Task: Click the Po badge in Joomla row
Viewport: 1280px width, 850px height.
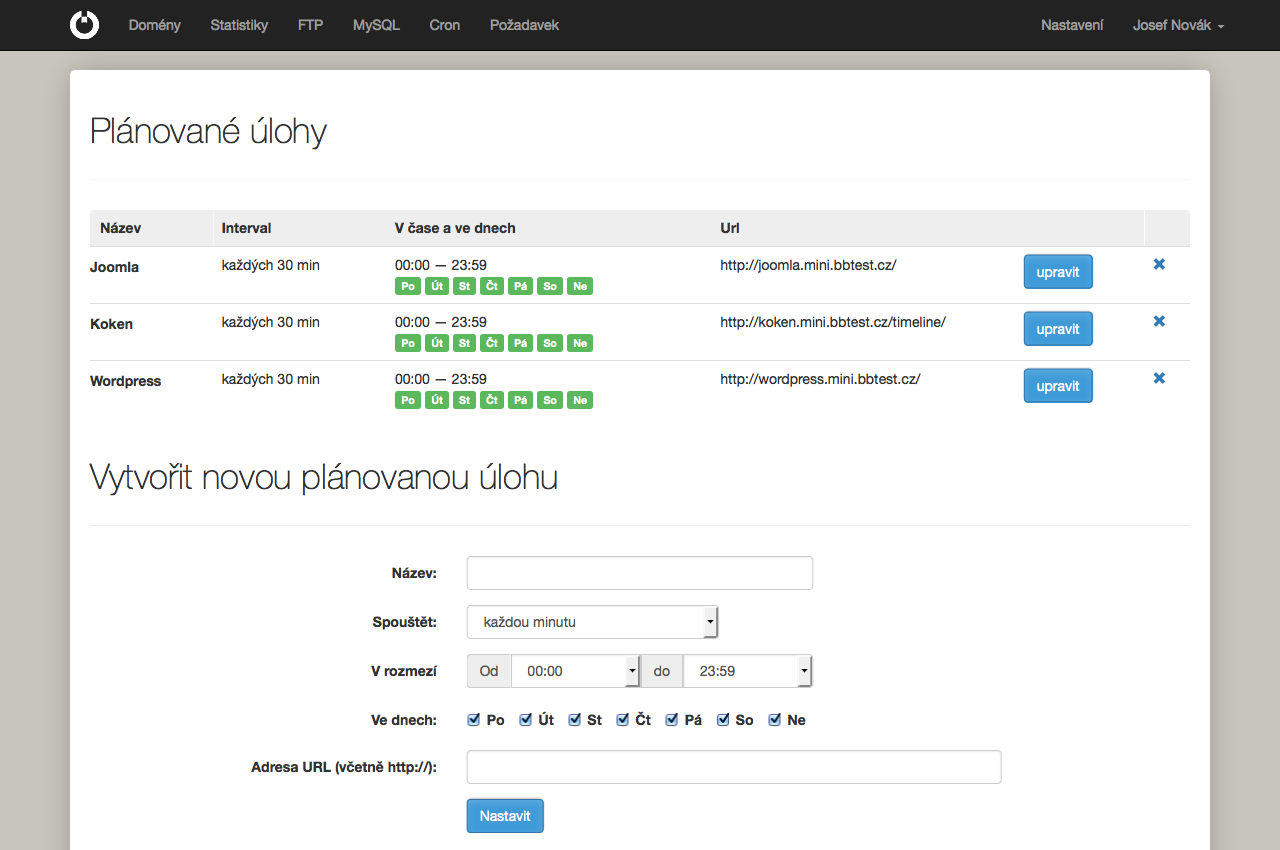Action: (x=408, y=286)
